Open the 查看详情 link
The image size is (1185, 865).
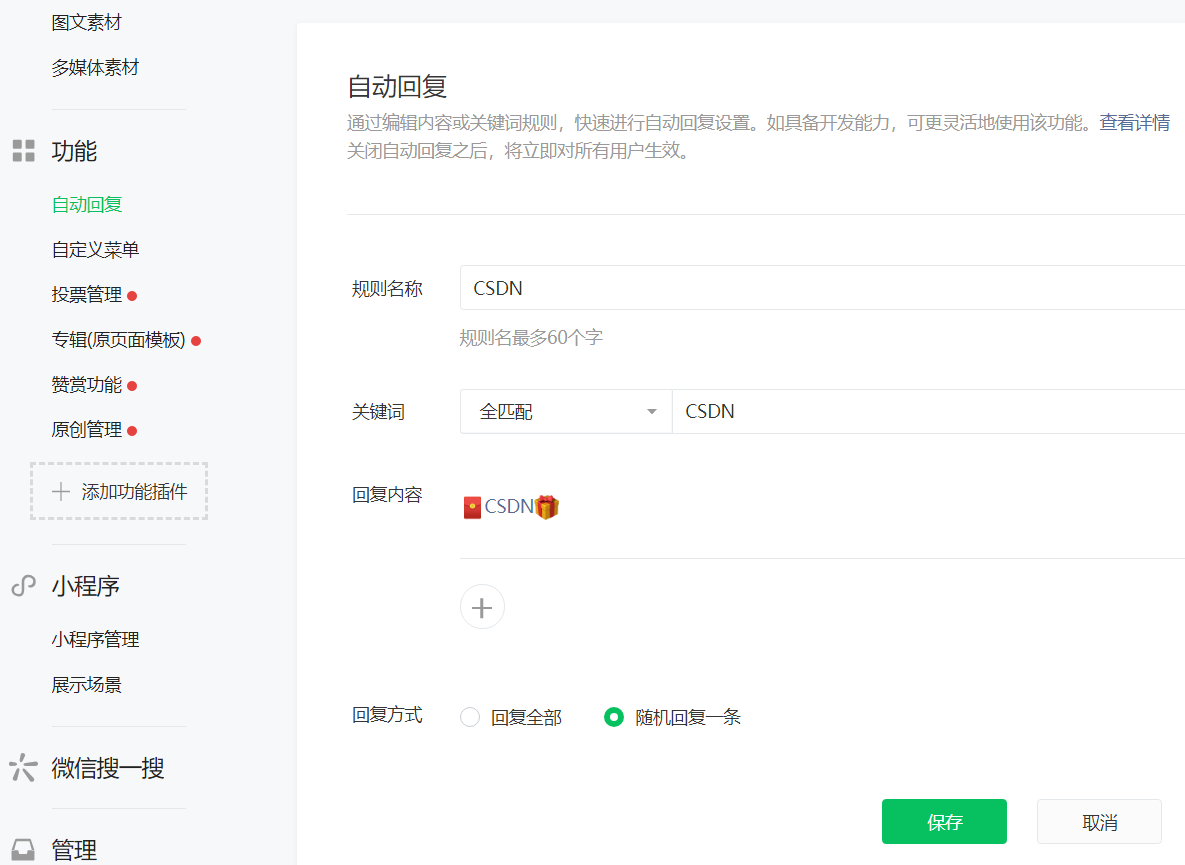1134,122
